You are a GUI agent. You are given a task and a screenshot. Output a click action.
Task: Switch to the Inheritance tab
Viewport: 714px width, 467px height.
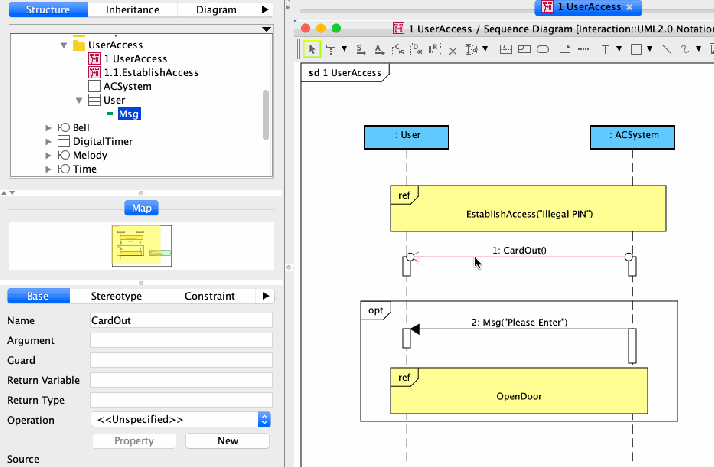[x=132, y=9]
